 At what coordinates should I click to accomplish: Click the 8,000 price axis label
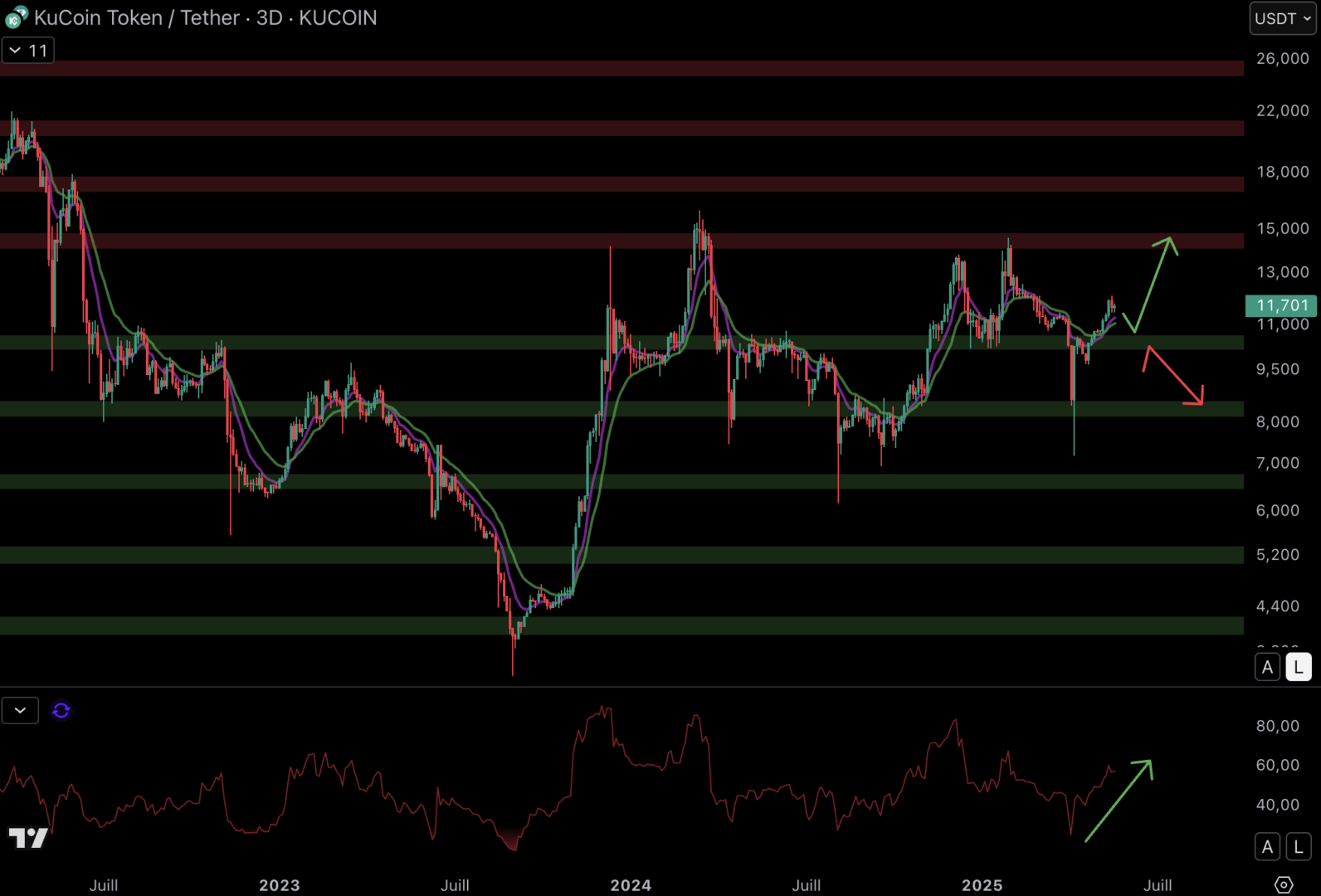coord(1279,421)
